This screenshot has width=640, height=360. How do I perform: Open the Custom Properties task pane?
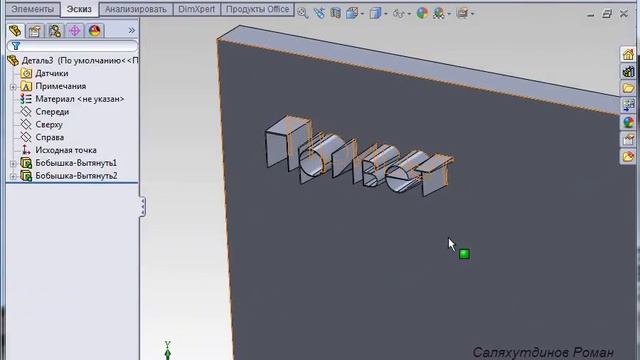[x=628, y=139]
